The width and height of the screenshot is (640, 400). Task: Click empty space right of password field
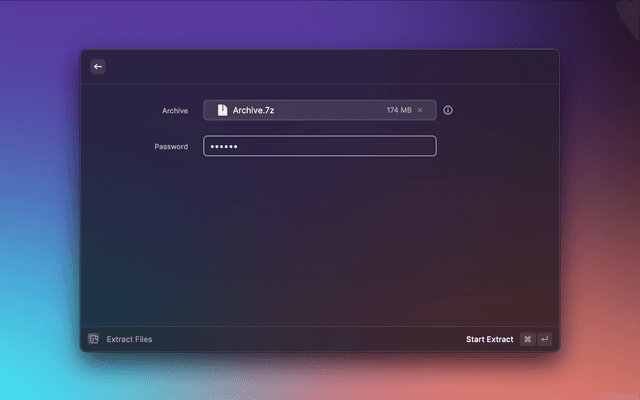[495, 146]
